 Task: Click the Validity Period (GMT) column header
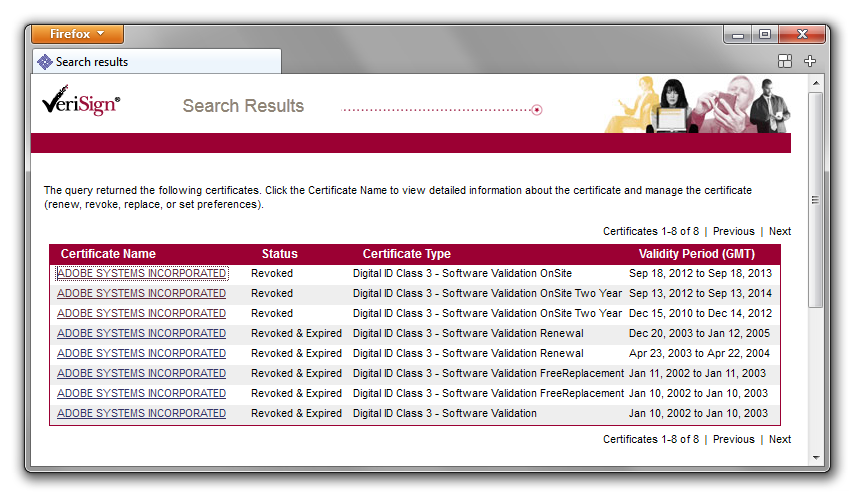click(x=697, y=254)
